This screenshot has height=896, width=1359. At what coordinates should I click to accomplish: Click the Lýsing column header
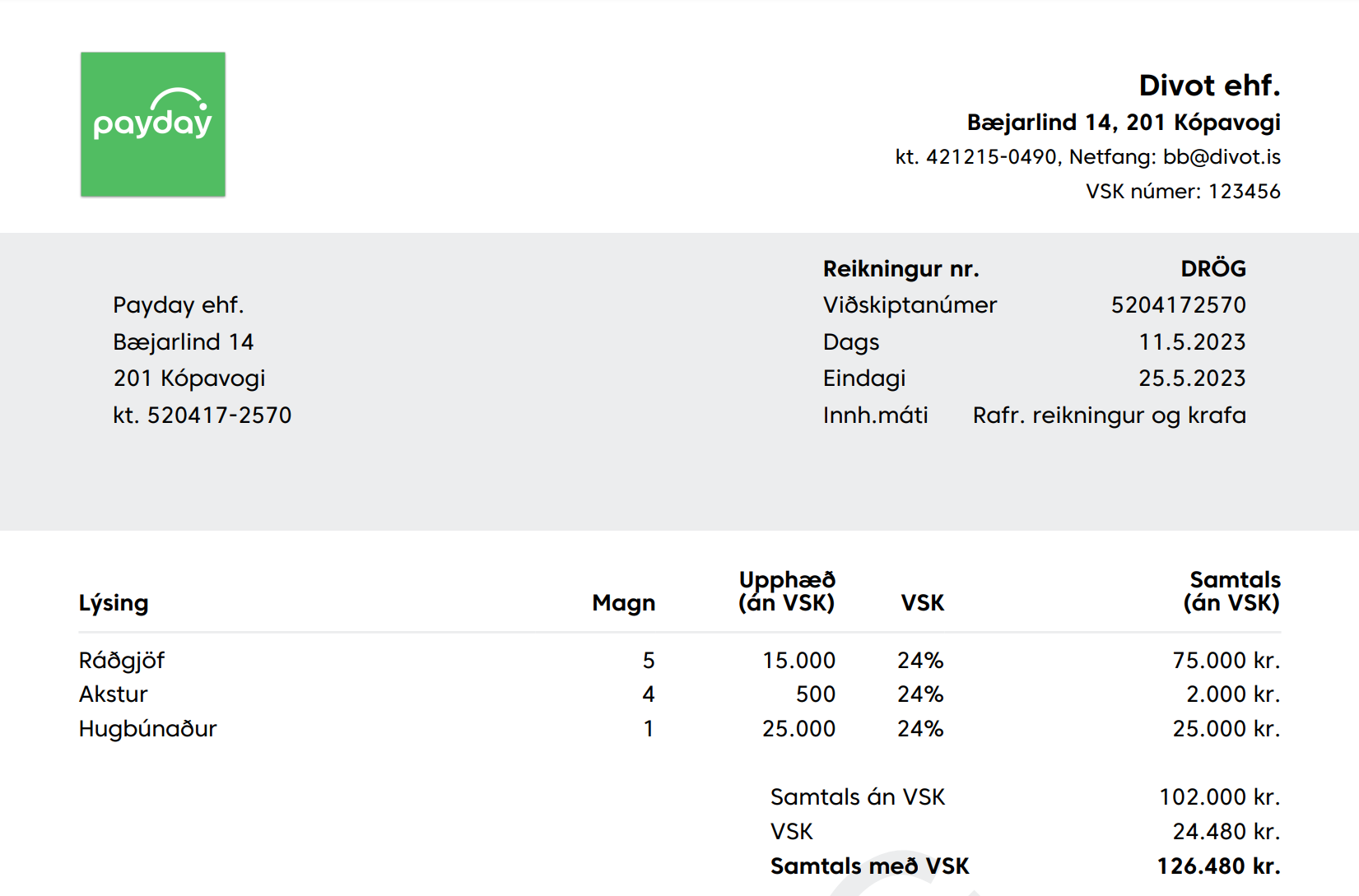[114, 603]
